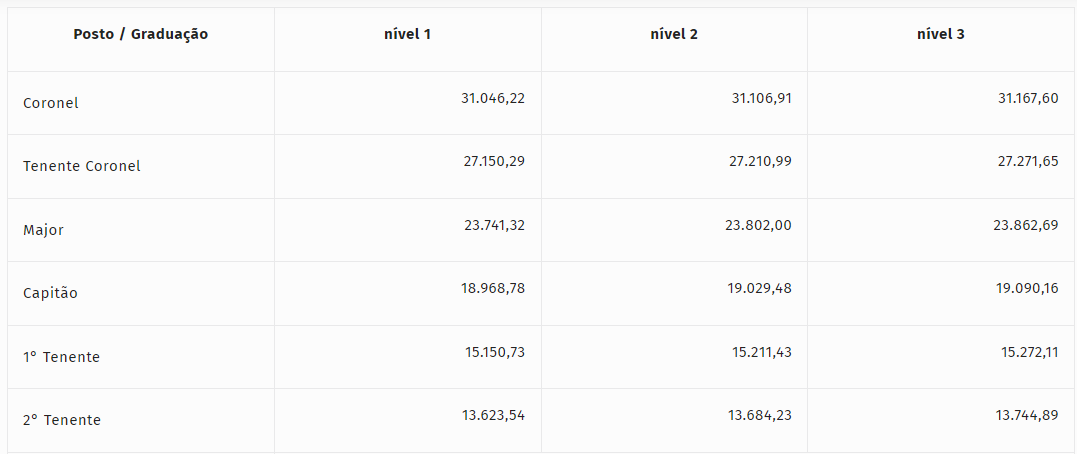Select the Coronel row label

(x=51, y=103)
